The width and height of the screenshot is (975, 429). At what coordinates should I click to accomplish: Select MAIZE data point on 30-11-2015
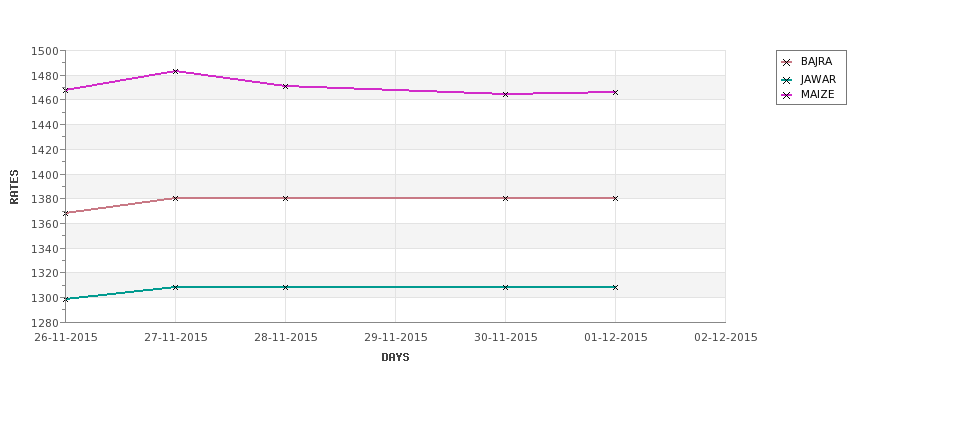pos(506,95)
